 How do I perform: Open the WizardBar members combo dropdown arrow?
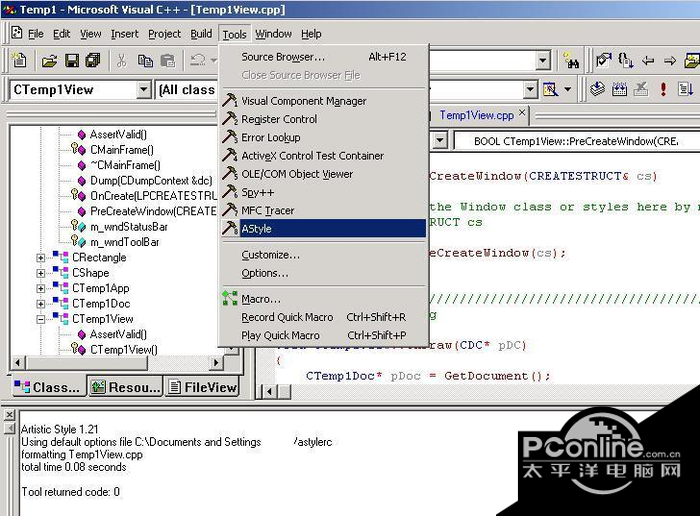[530, 90]
